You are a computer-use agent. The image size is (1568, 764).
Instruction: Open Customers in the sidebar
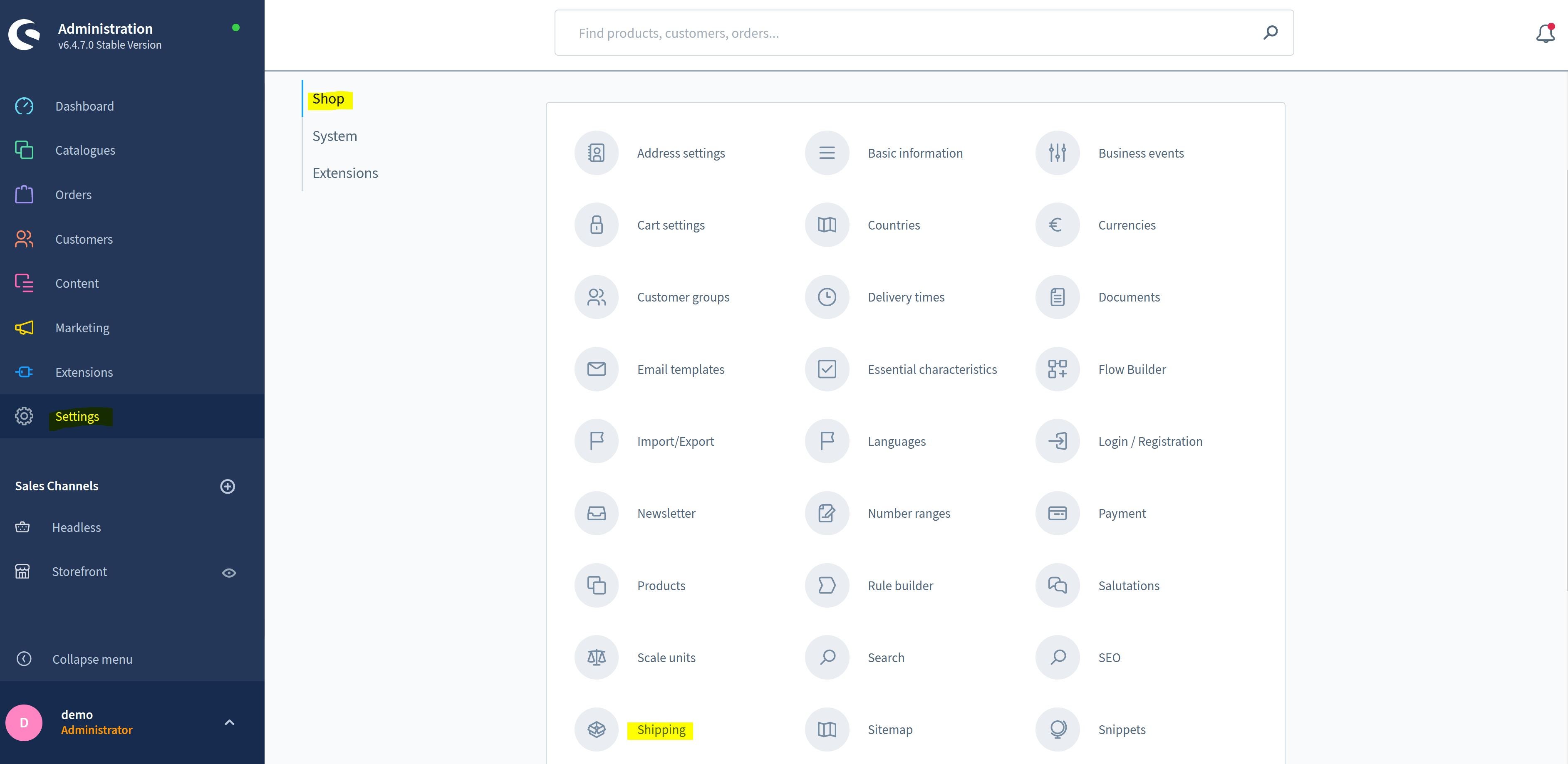point(132,239)
